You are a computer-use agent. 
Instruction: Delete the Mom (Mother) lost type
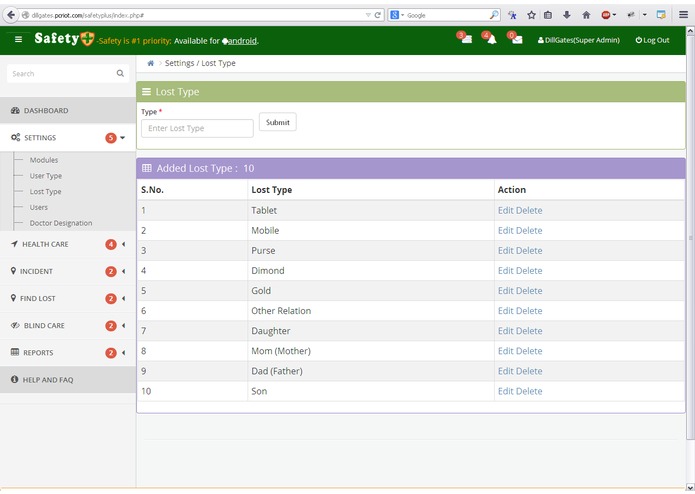point(529,351)
